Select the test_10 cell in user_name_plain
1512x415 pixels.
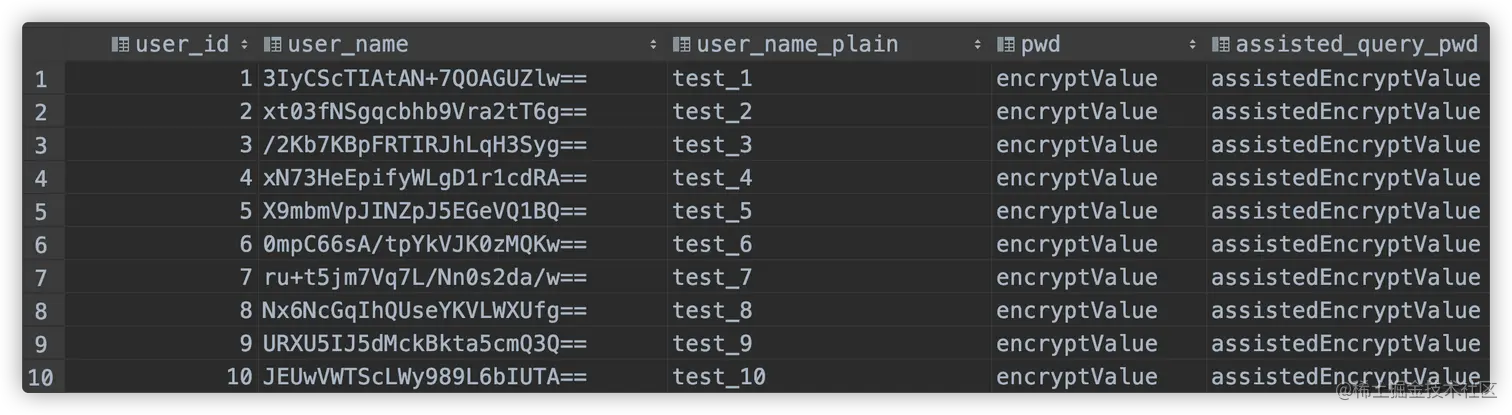719,377
